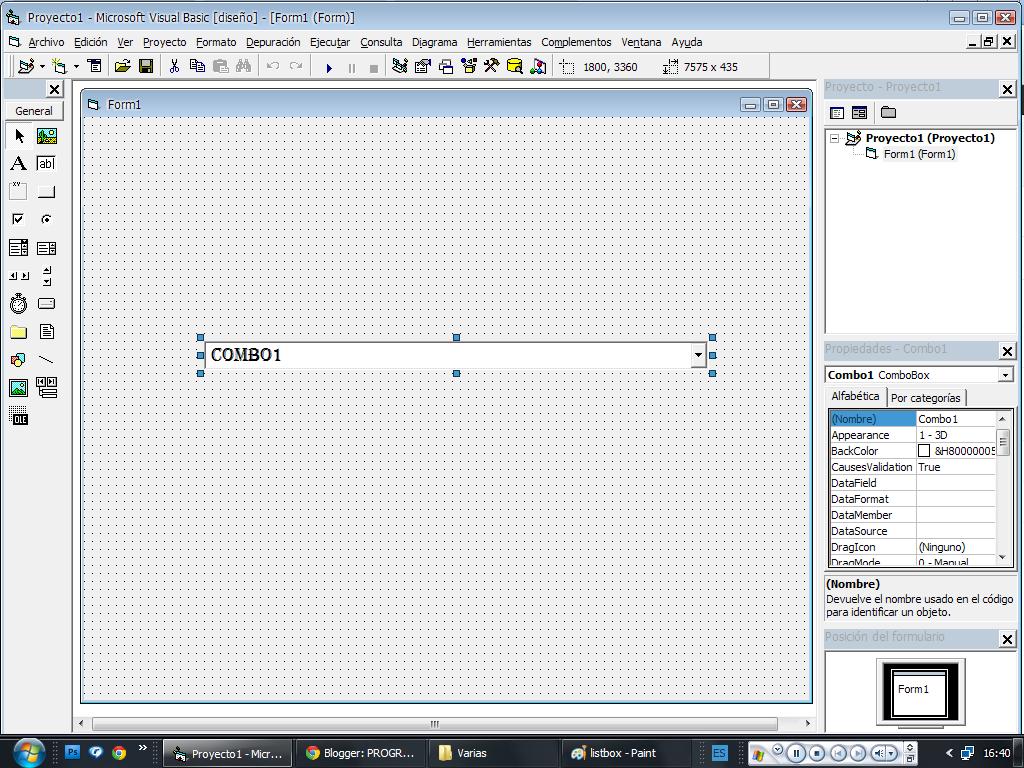Click Open Project toolbar icon
1024x768 pixels.
(x=122, y=67)
